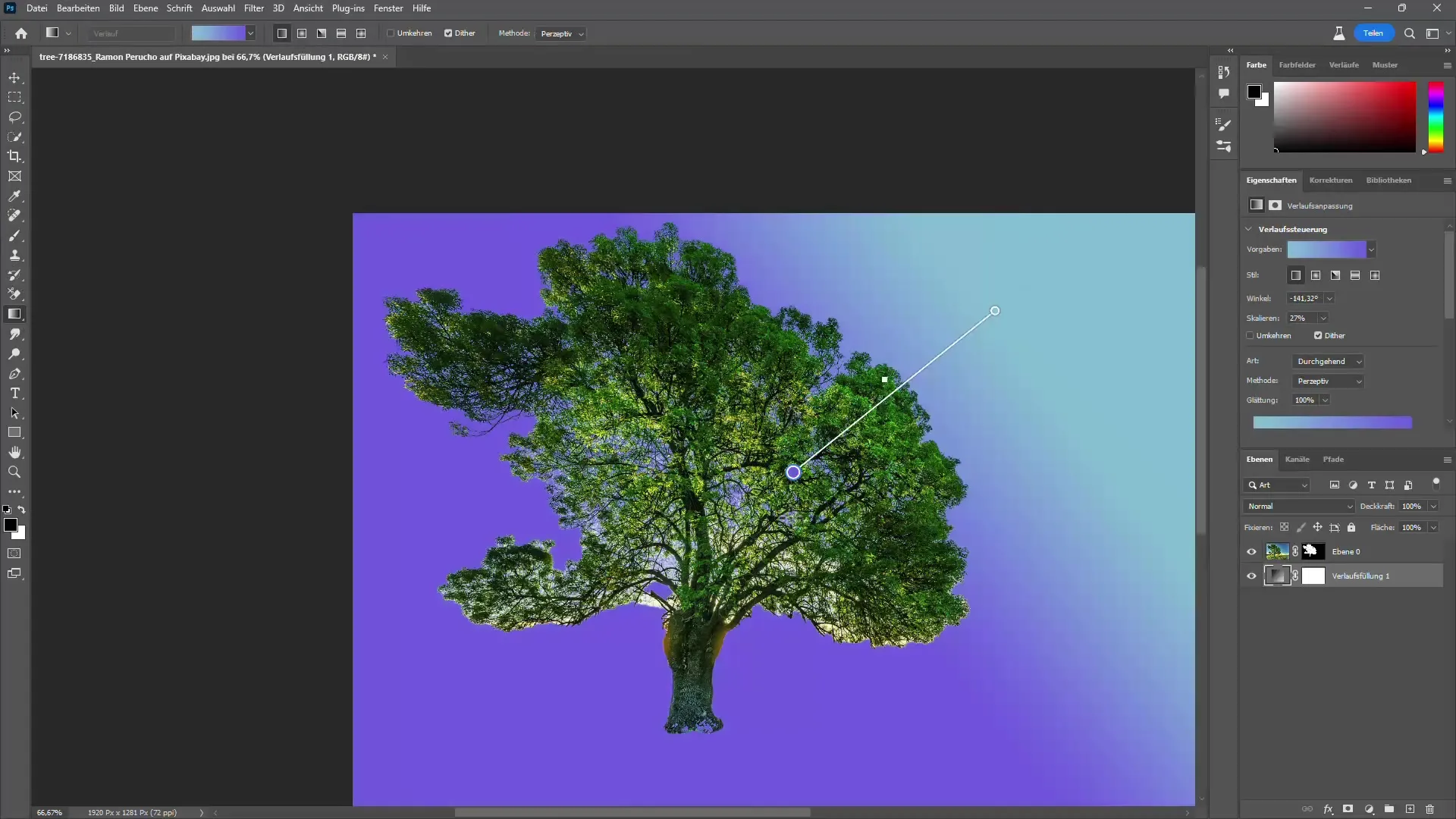
Task: Enable the Umkehren checkbox
Action: 1250,335
